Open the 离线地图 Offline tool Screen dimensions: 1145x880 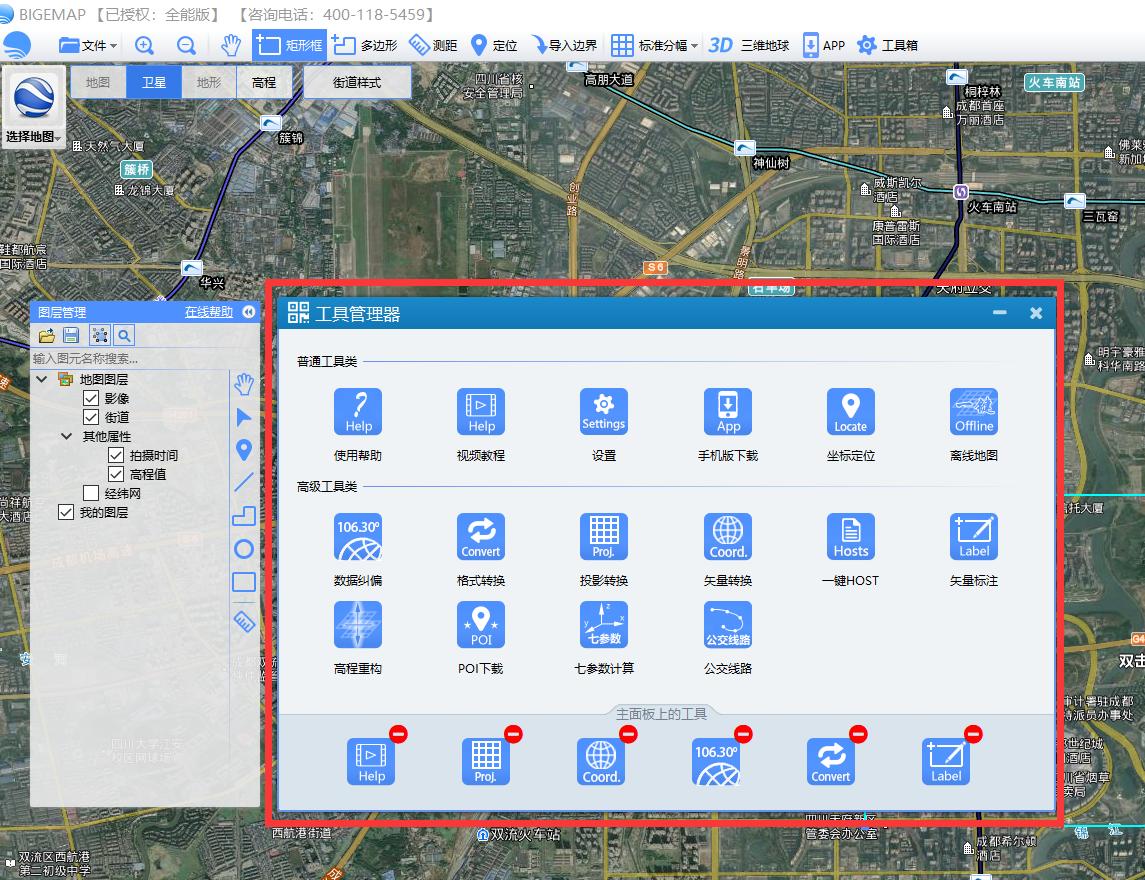pos(973,412)
